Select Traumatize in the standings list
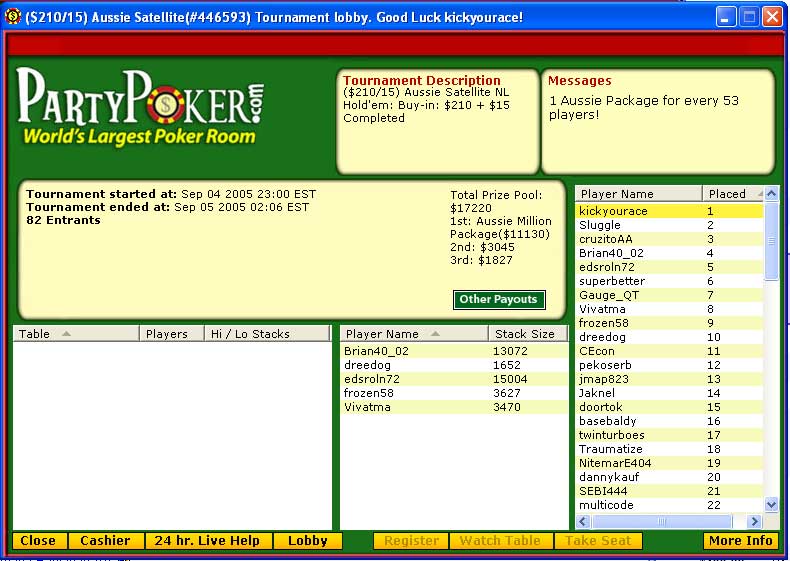790x561 pixels. (669, 449)
